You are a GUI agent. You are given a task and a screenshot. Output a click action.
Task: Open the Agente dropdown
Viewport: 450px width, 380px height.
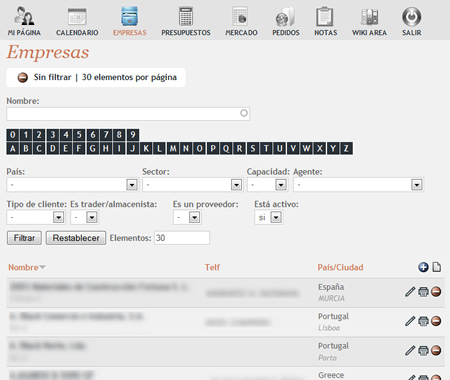[x=417, y=184]
